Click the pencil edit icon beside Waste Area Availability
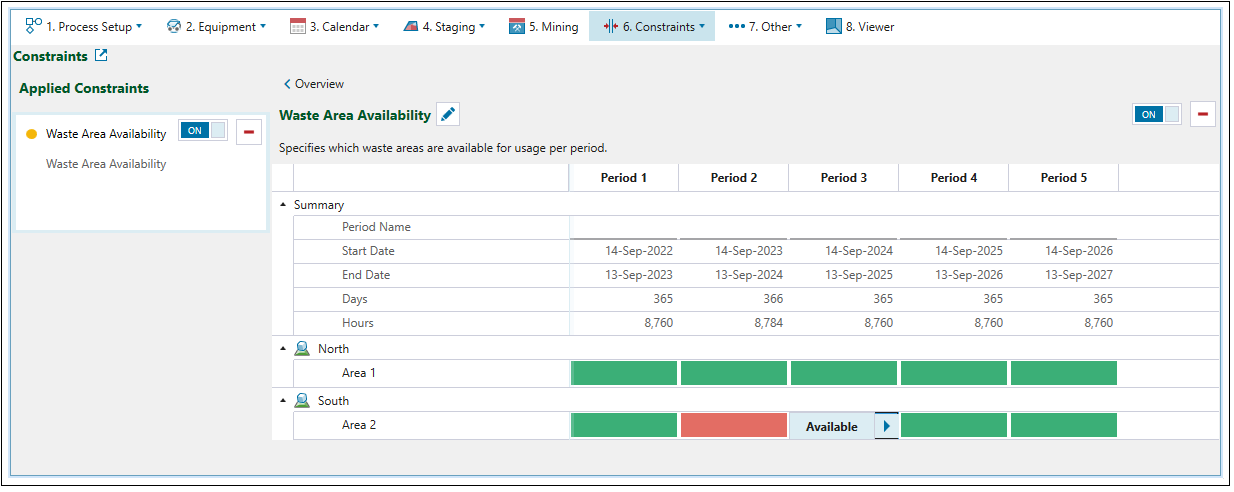Screen dimensions: 1234x492 (449, 115)
